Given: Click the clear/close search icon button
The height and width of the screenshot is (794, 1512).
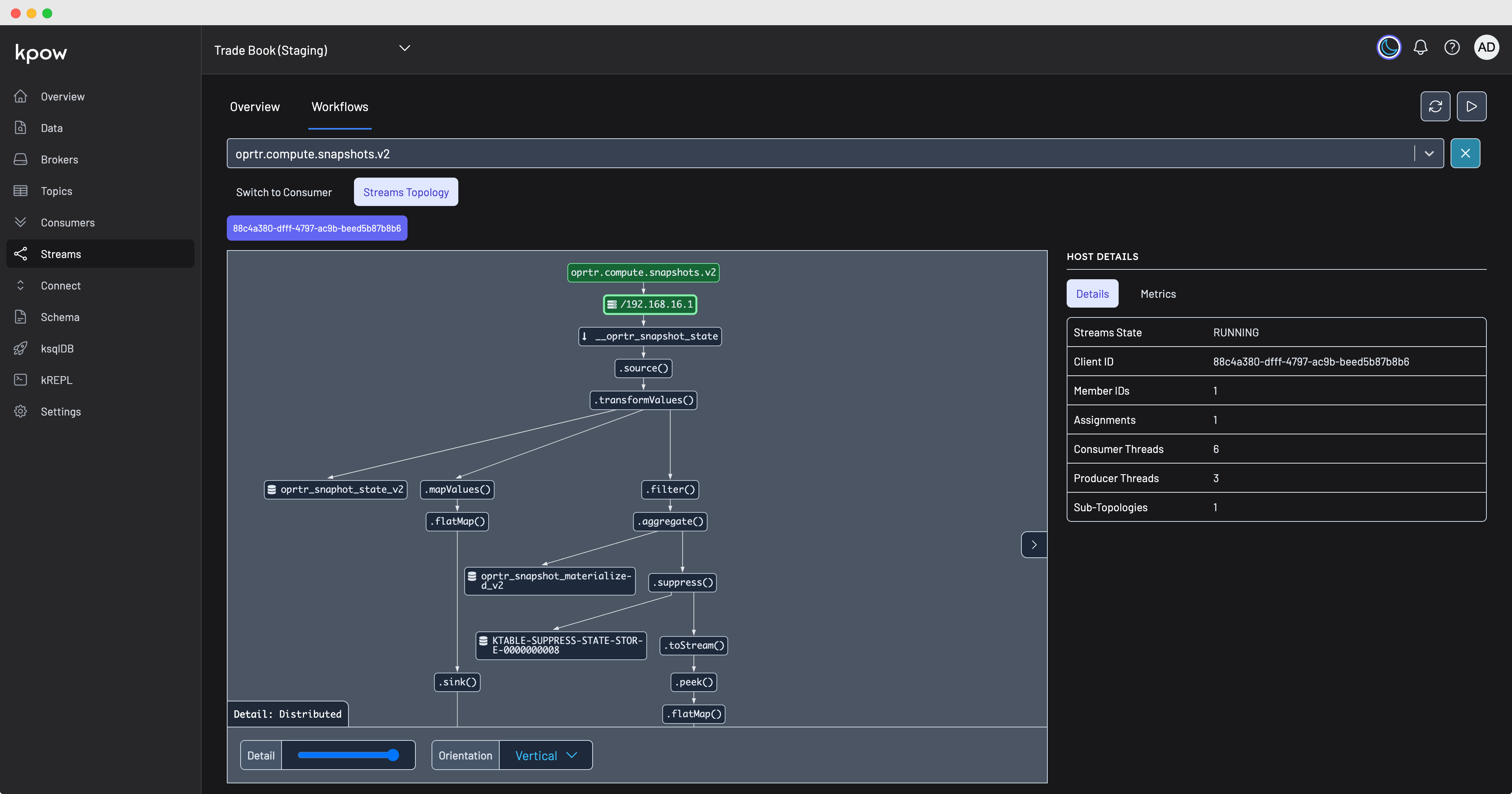Looking at the screenshot, I should [x=1465, y=153].
